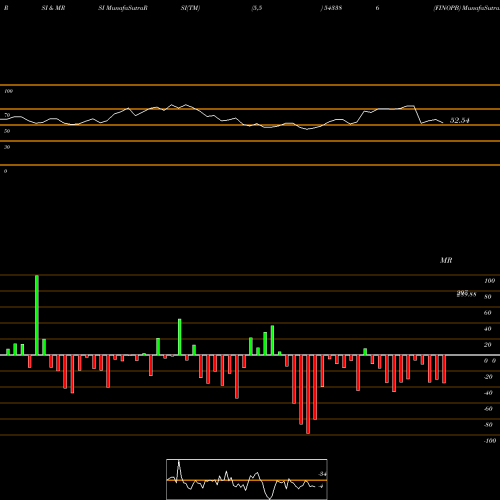Click the RSI current value 52.54 label

click(460, 120)
